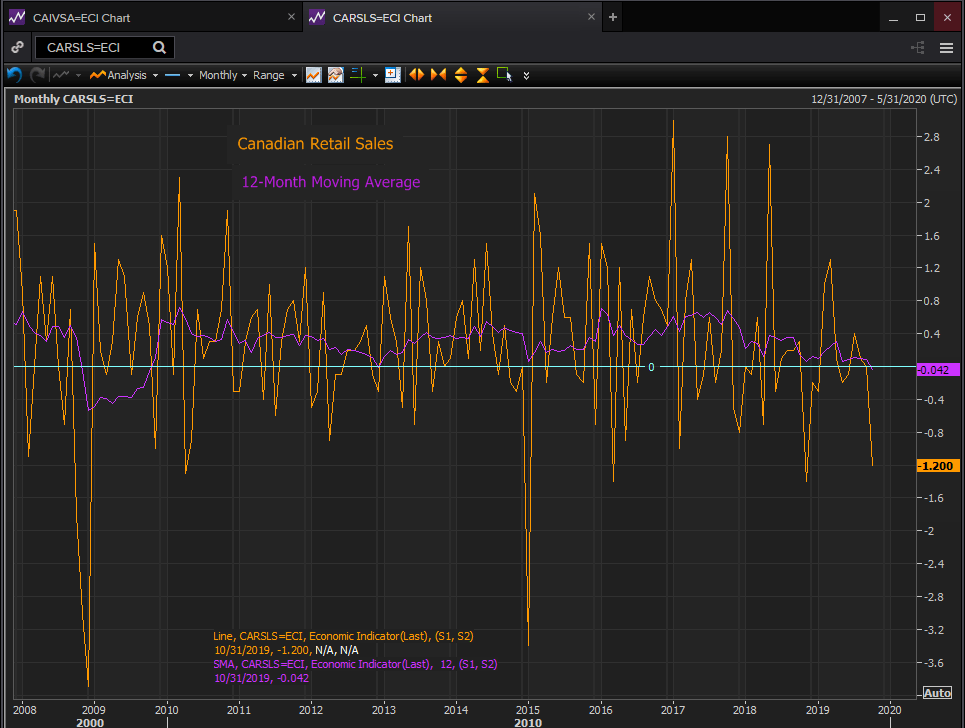Click the SMA CARSLS=ECI legend text
Screen dimensions: 965x728
(x=355, y=664)
